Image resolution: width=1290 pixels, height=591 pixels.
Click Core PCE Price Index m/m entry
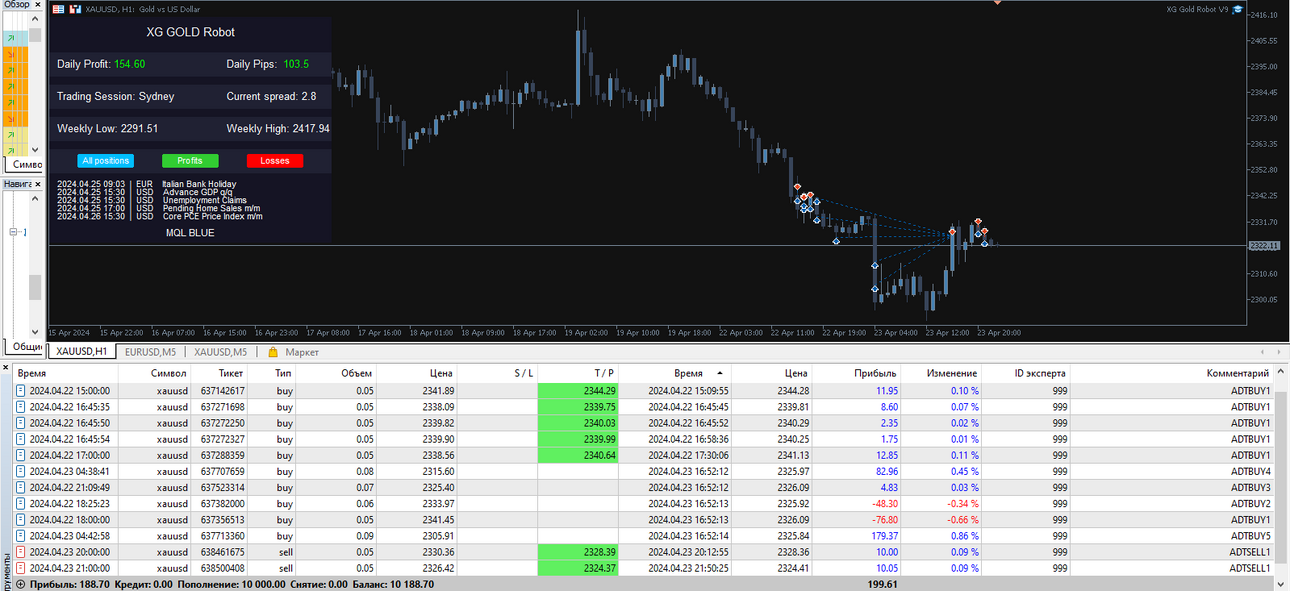pyautogui.click(x=212, y=216)
